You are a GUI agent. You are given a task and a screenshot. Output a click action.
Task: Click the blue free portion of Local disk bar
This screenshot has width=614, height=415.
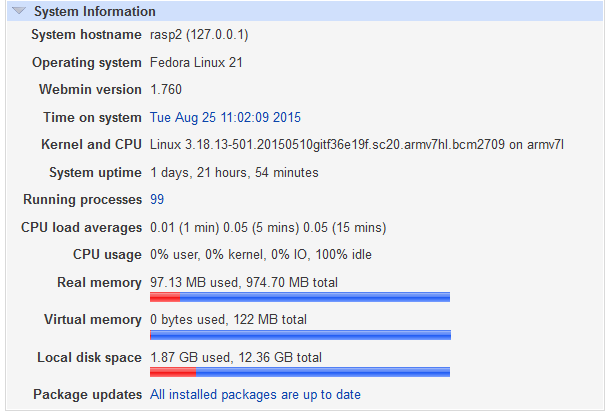(x=320, y=371)
